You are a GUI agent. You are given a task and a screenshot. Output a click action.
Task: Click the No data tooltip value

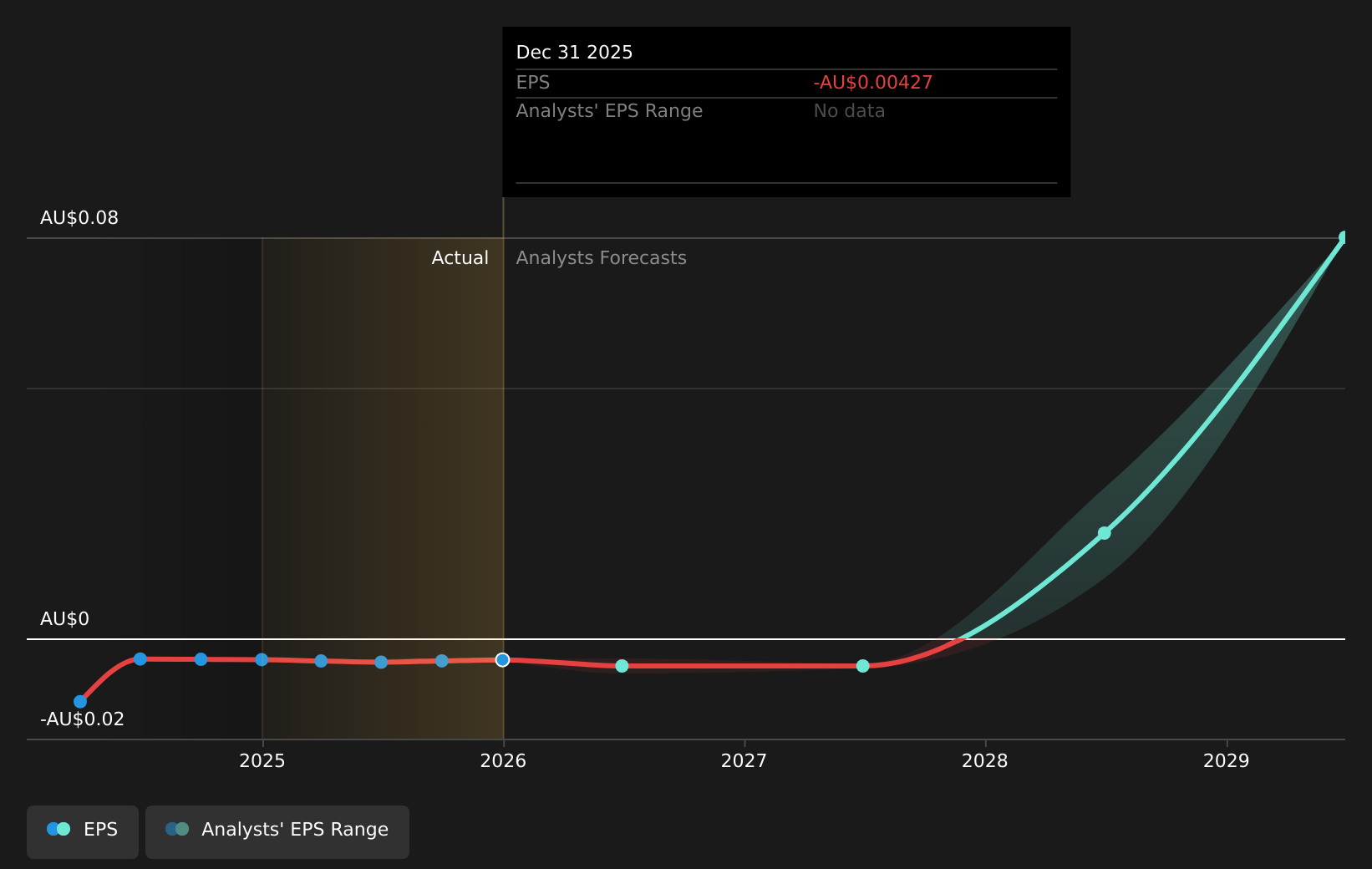[849, 111]
